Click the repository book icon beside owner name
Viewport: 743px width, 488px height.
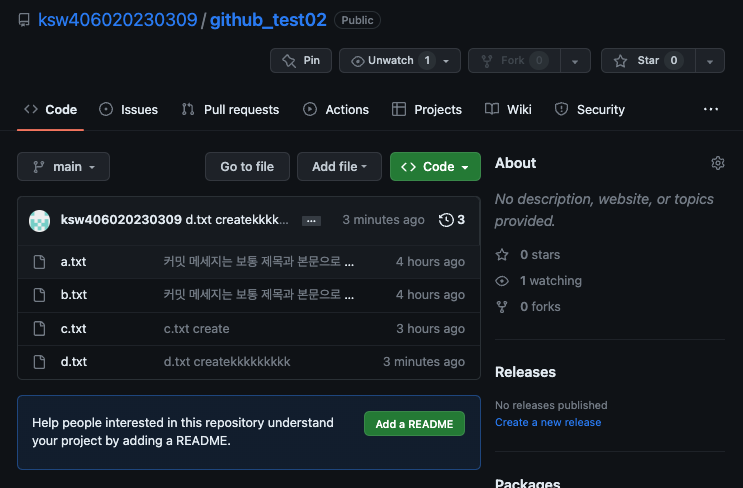point(24,20)
